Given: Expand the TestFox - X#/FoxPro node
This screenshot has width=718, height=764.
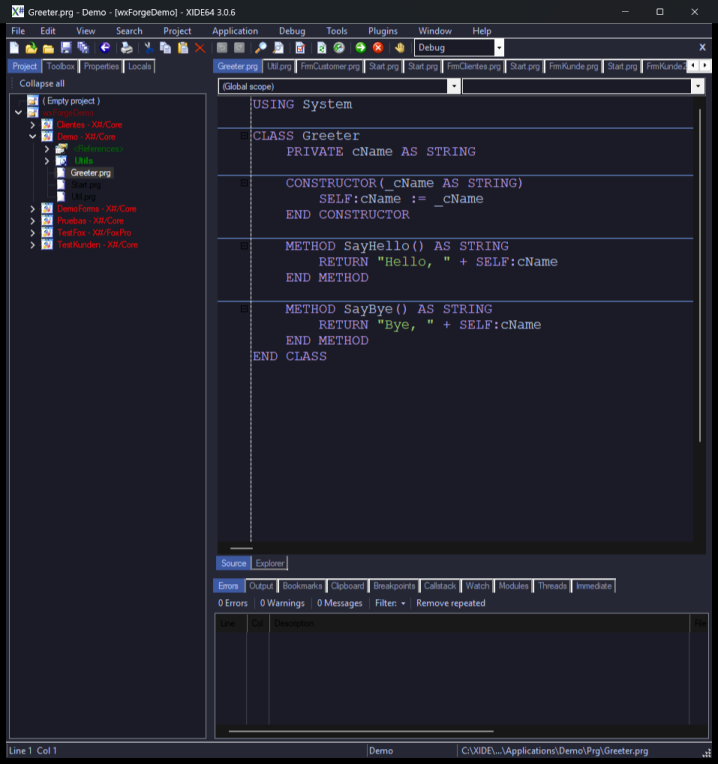Looking at the screenshot, I should click(33, 233).
